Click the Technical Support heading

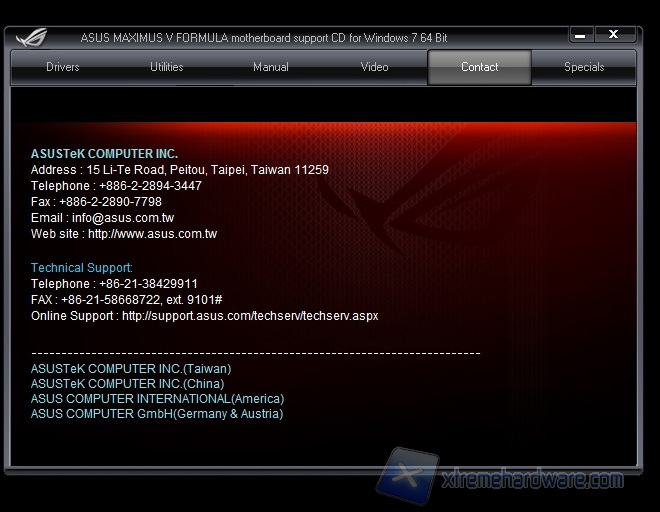point(81,268)
